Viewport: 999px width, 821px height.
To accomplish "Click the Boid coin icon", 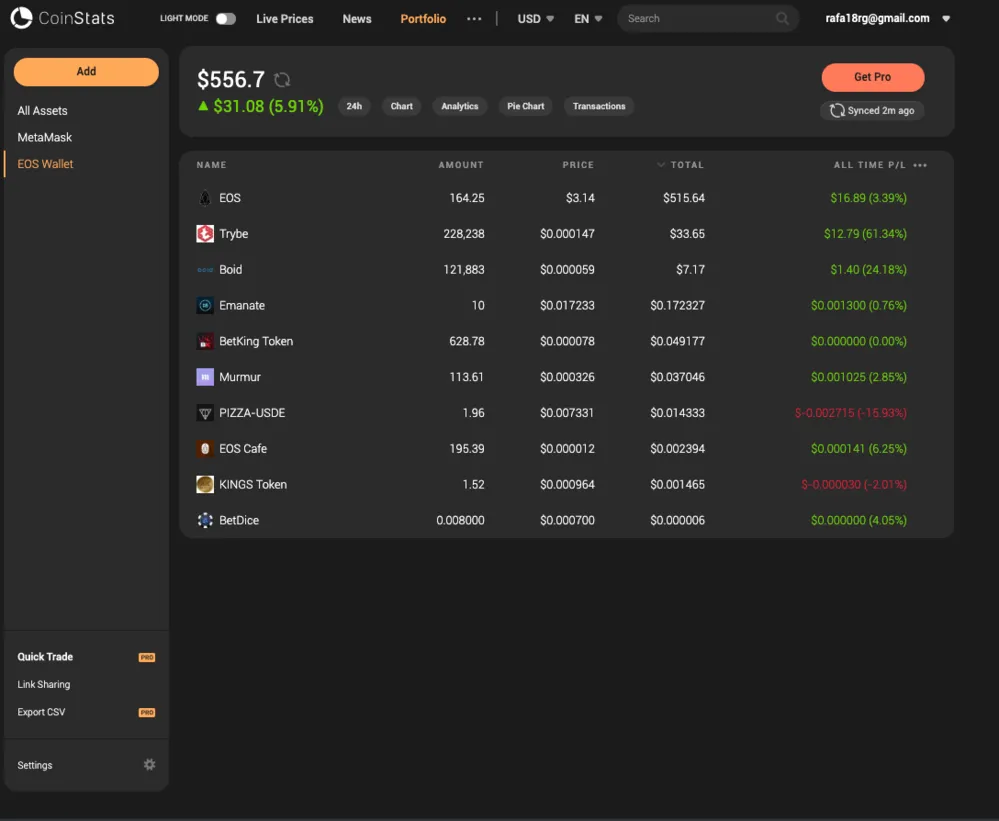I will (205, 269).
